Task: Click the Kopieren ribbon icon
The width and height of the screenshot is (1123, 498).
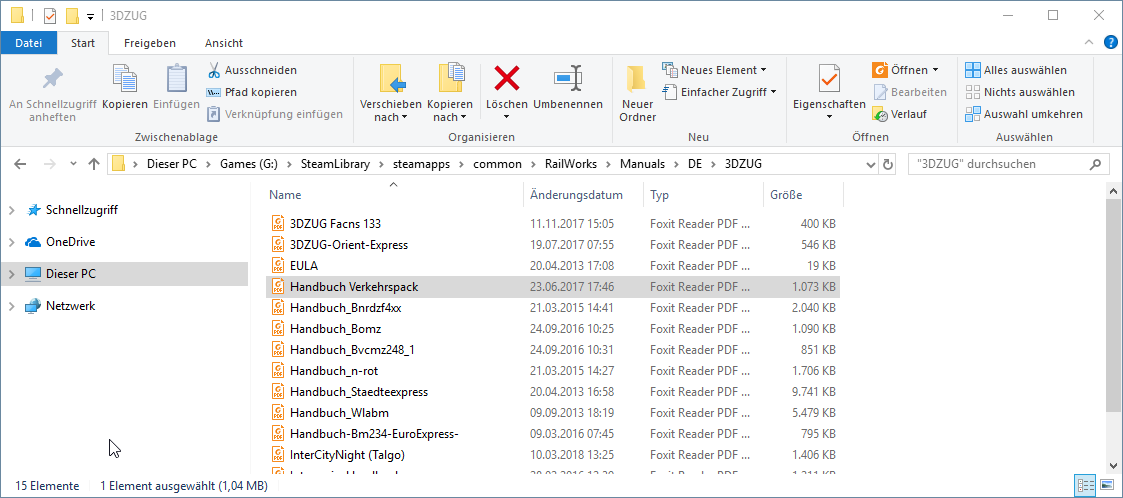Action: [x=125, y=79]
